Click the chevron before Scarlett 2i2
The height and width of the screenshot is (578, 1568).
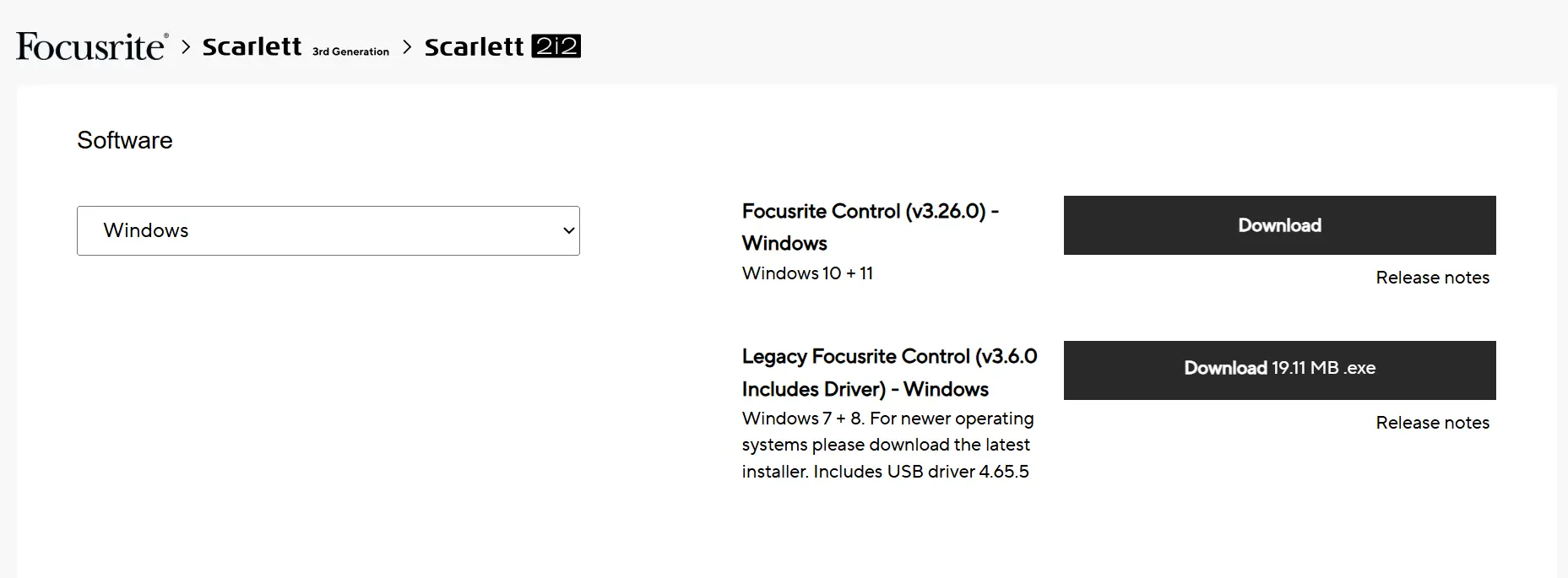click(x=407, y=46)
